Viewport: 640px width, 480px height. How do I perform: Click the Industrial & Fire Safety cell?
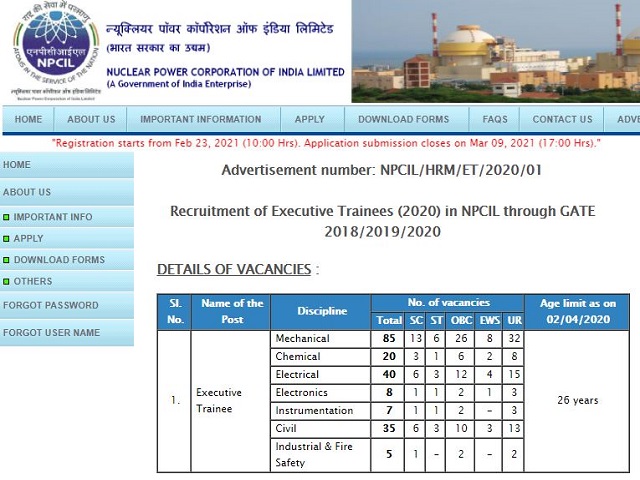(x=320, y=455)
